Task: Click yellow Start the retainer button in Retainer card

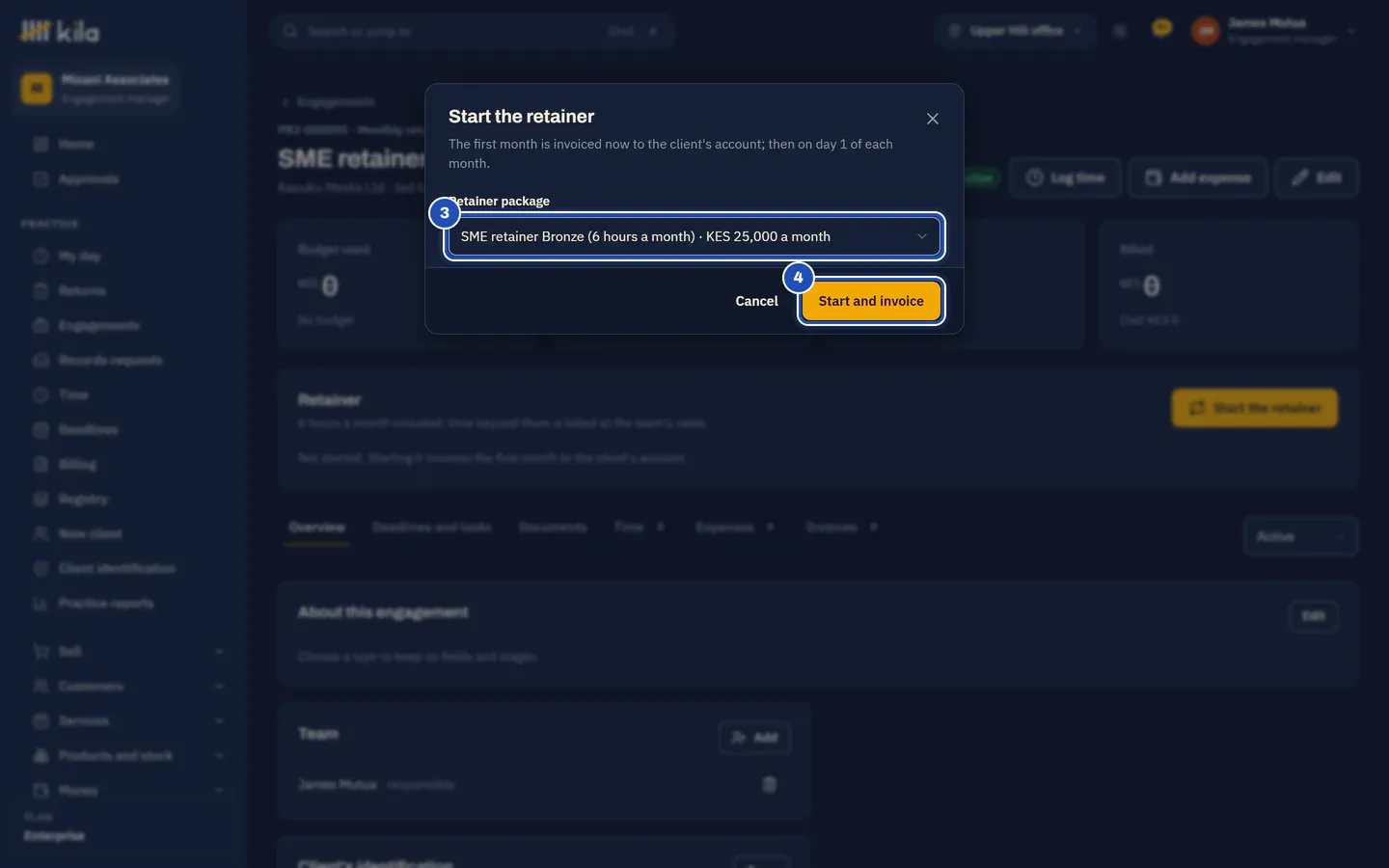Action: (x=1254, y=408)
